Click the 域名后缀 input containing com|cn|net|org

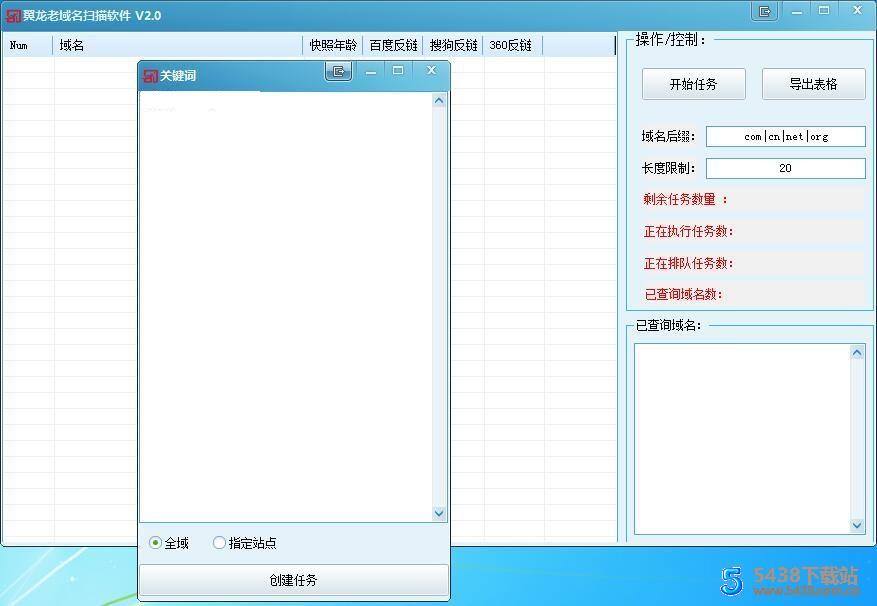pos(785,136)
